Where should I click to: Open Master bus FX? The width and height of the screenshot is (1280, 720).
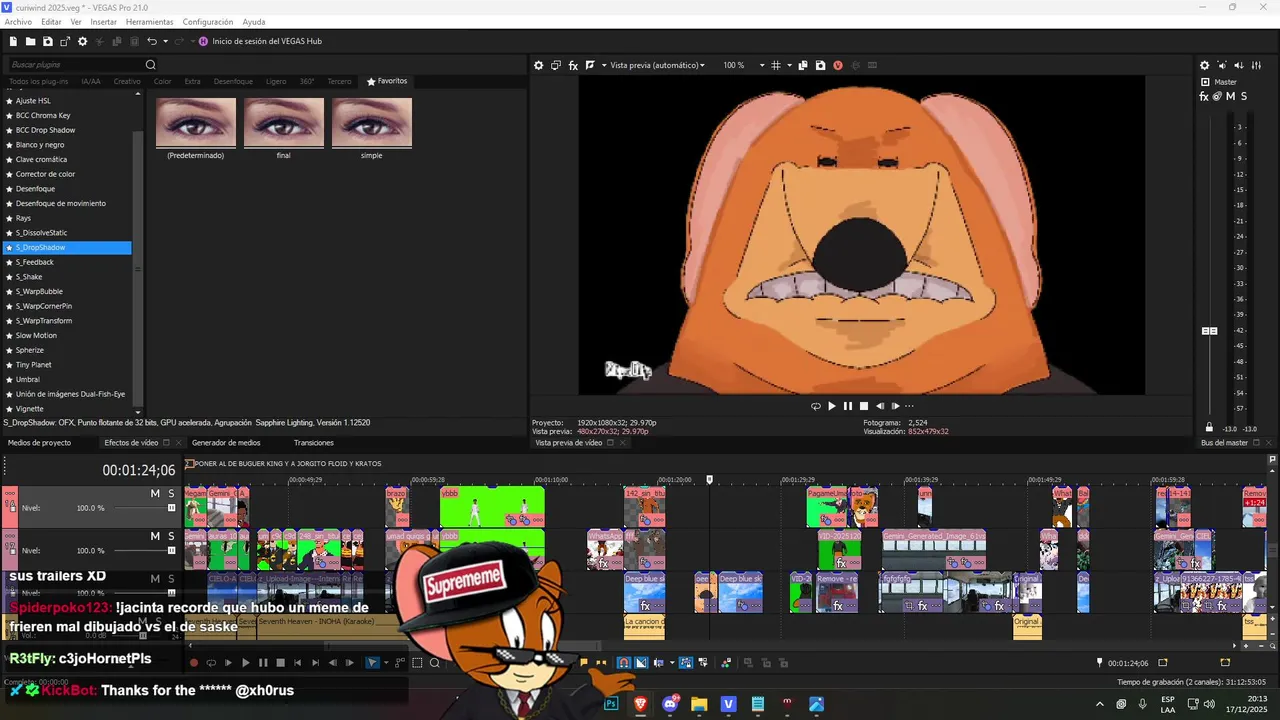1204,96
